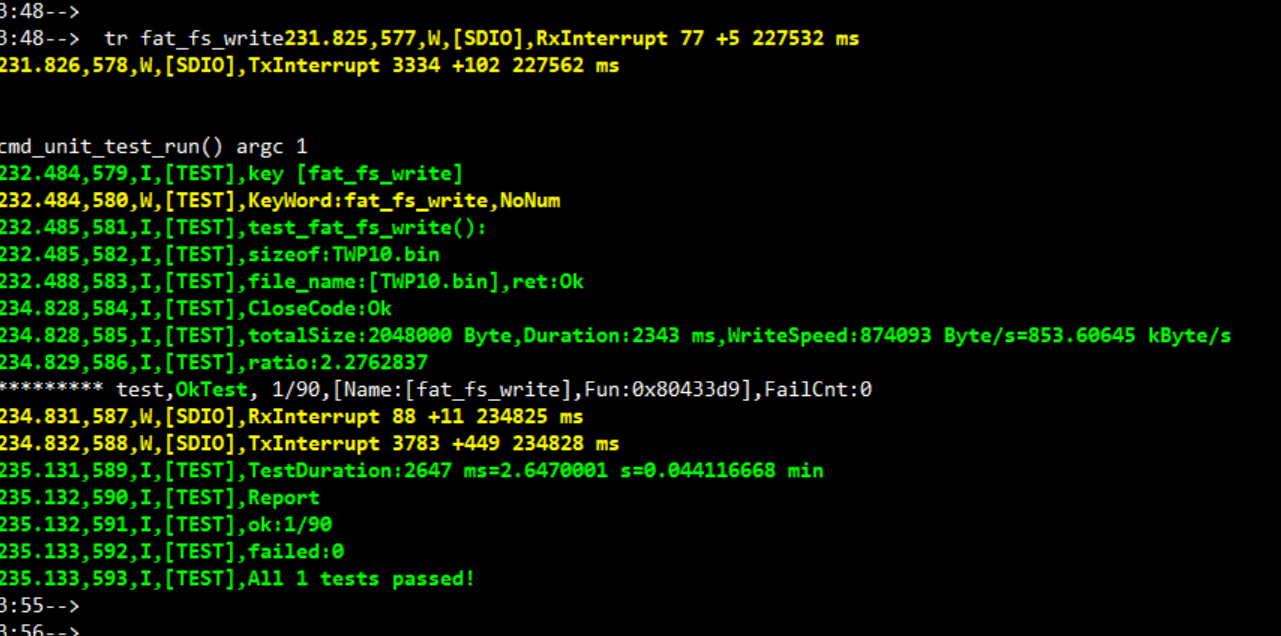1281x636 pixels.
Task: Click the KeyWord:fat_fs_write,NoNum warning line
Action: click(x=280, y=201)
